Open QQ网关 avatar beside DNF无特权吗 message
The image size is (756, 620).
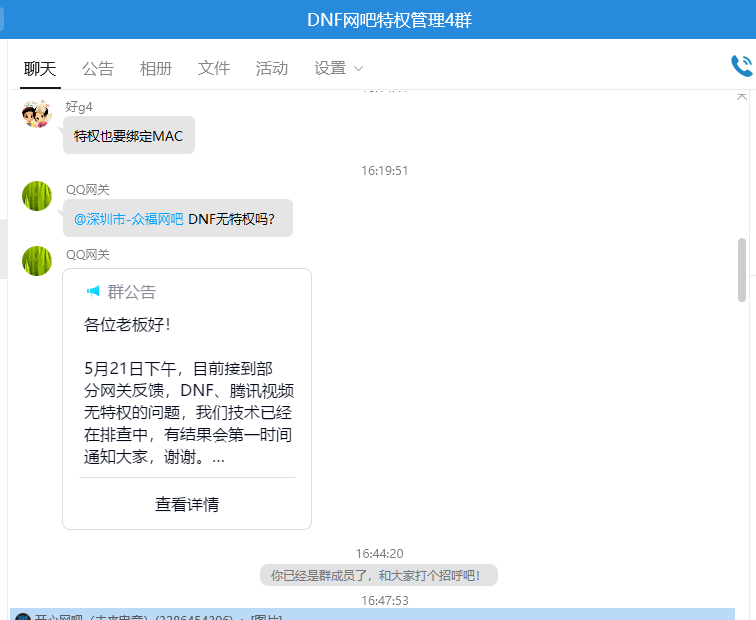click(x=37, y=196)
